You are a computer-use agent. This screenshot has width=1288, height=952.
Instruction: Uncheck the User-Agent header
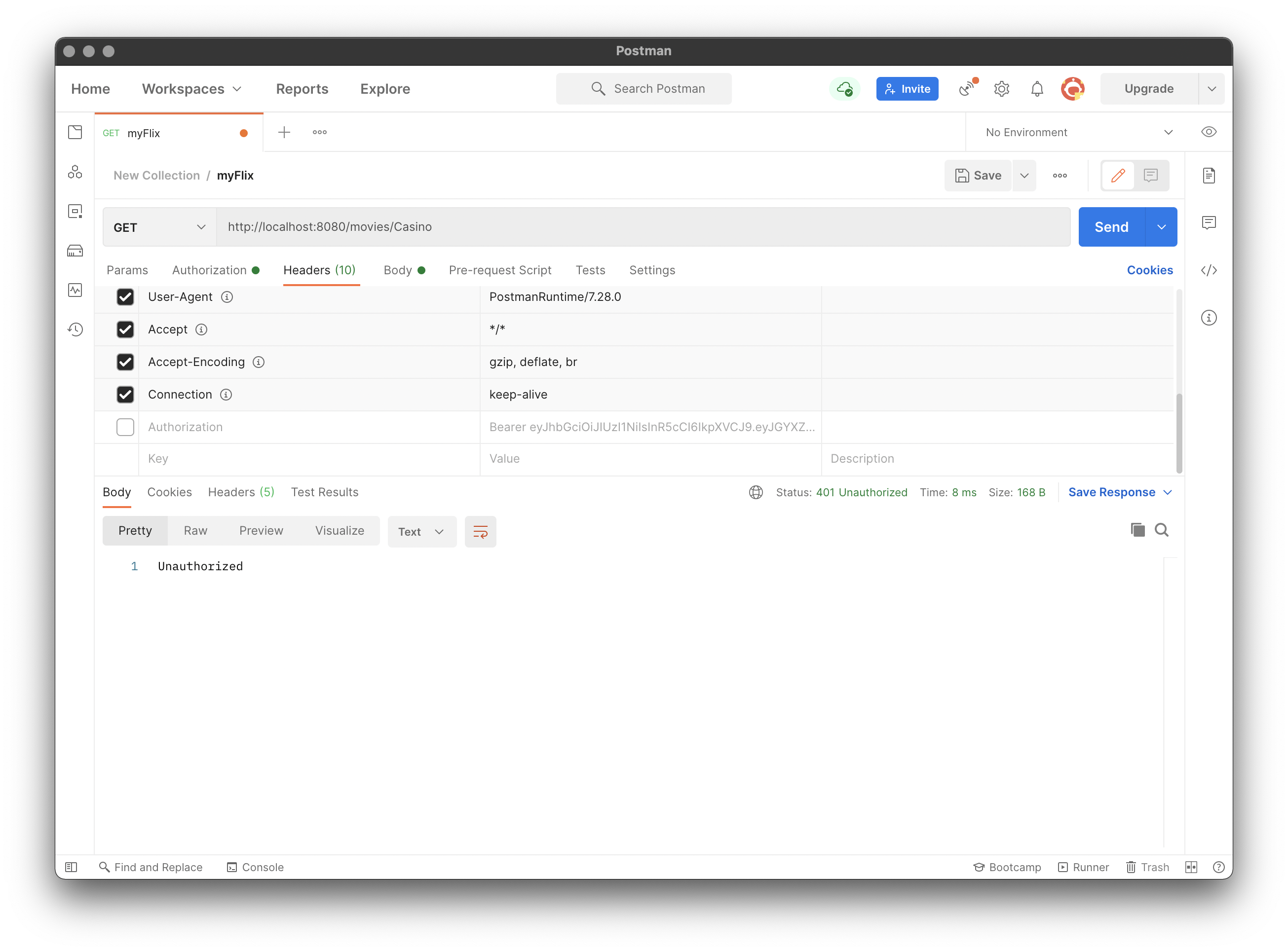click(125, 297)
